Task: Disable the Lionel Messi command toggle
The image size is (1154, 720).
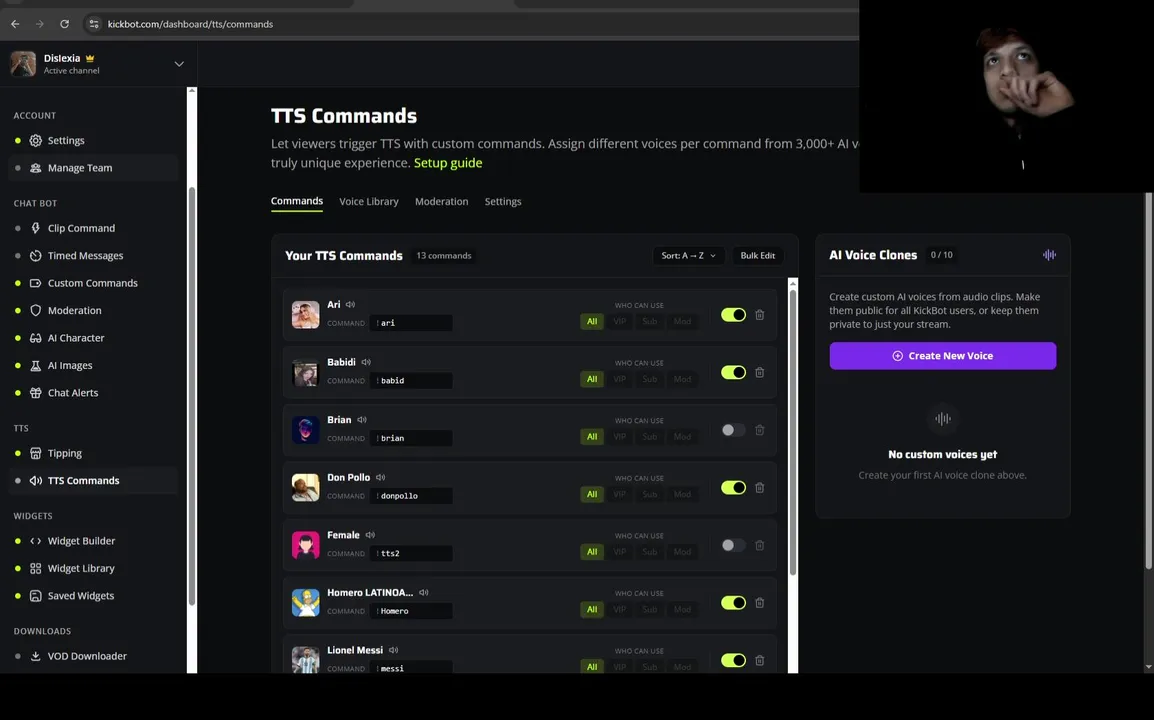Action: pyautogui.click(x=733, y=660)
